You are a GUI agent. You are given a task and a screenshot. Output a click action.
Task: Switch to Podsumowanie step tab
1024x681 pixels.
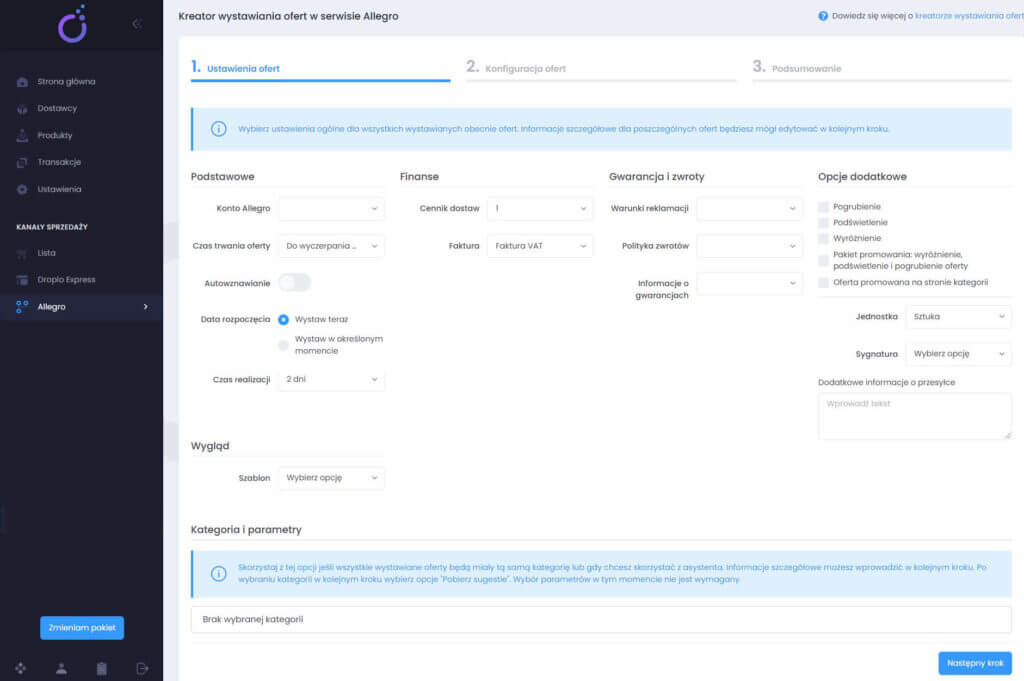[882, 69]
